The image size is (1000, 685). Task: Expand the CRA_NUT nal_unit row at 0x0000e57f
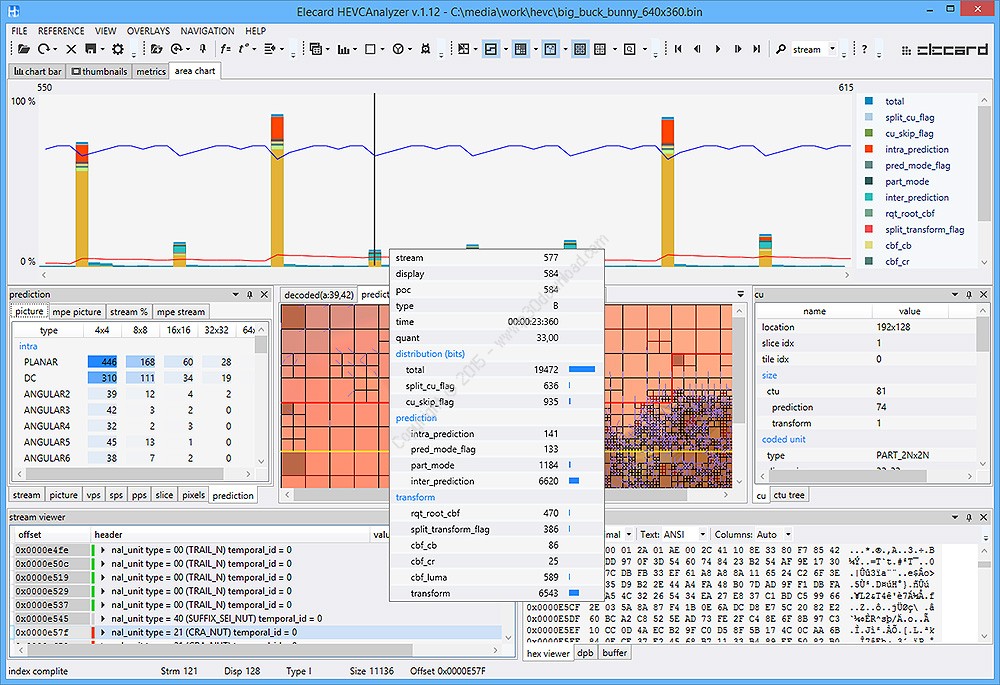coord(103,633)
